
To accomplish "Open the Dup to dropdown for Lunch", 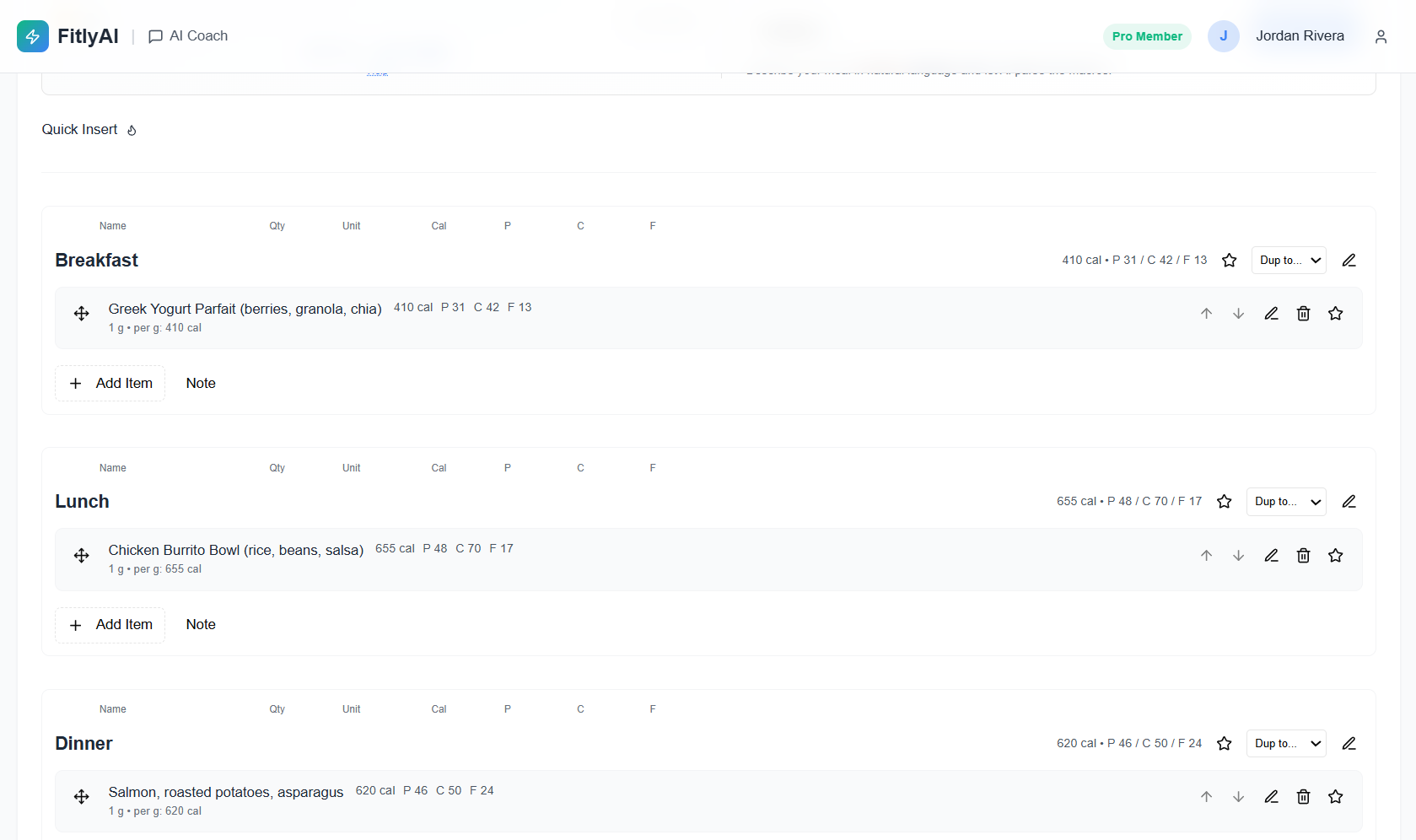I will pos(1285,501).
